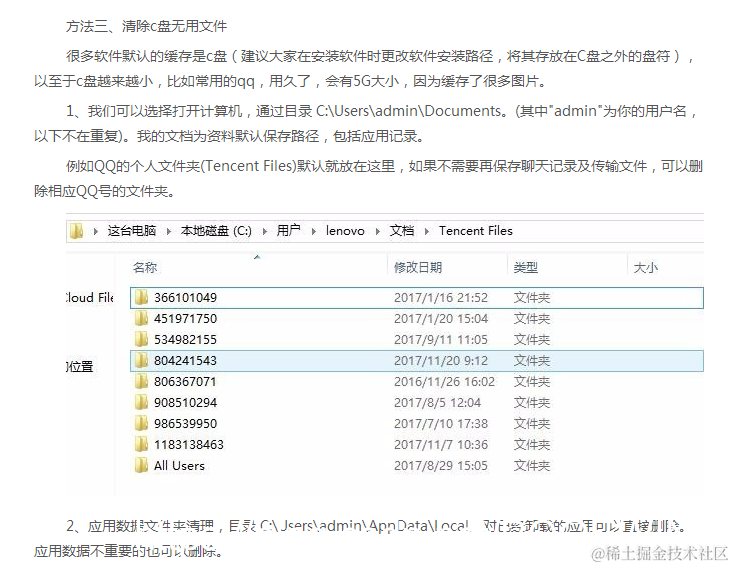The image size is (734, 568).
Task: Expand arrow before lenovo breadcrumb
Action: (314, 231)
